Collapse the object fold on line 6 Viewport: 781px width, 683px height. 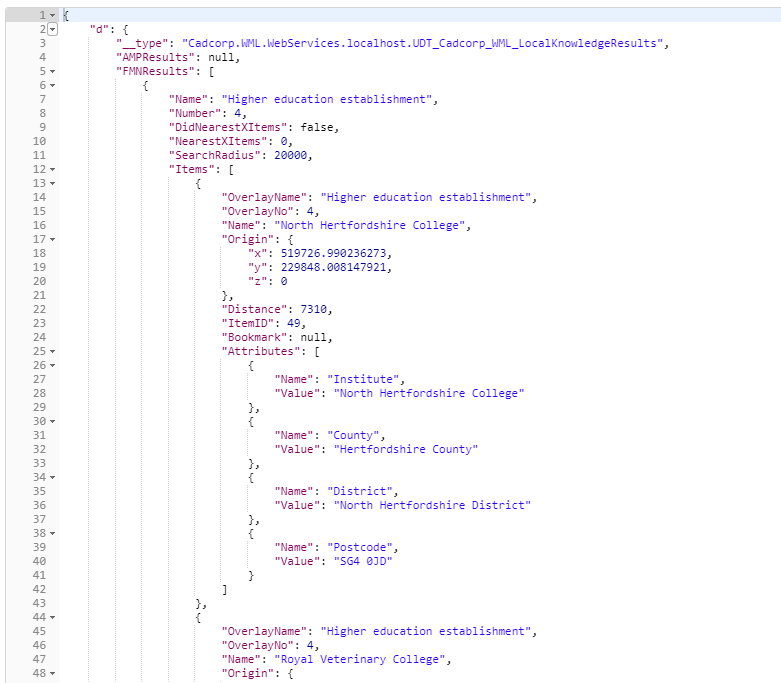pyautogui.click(x=52, y=86)
